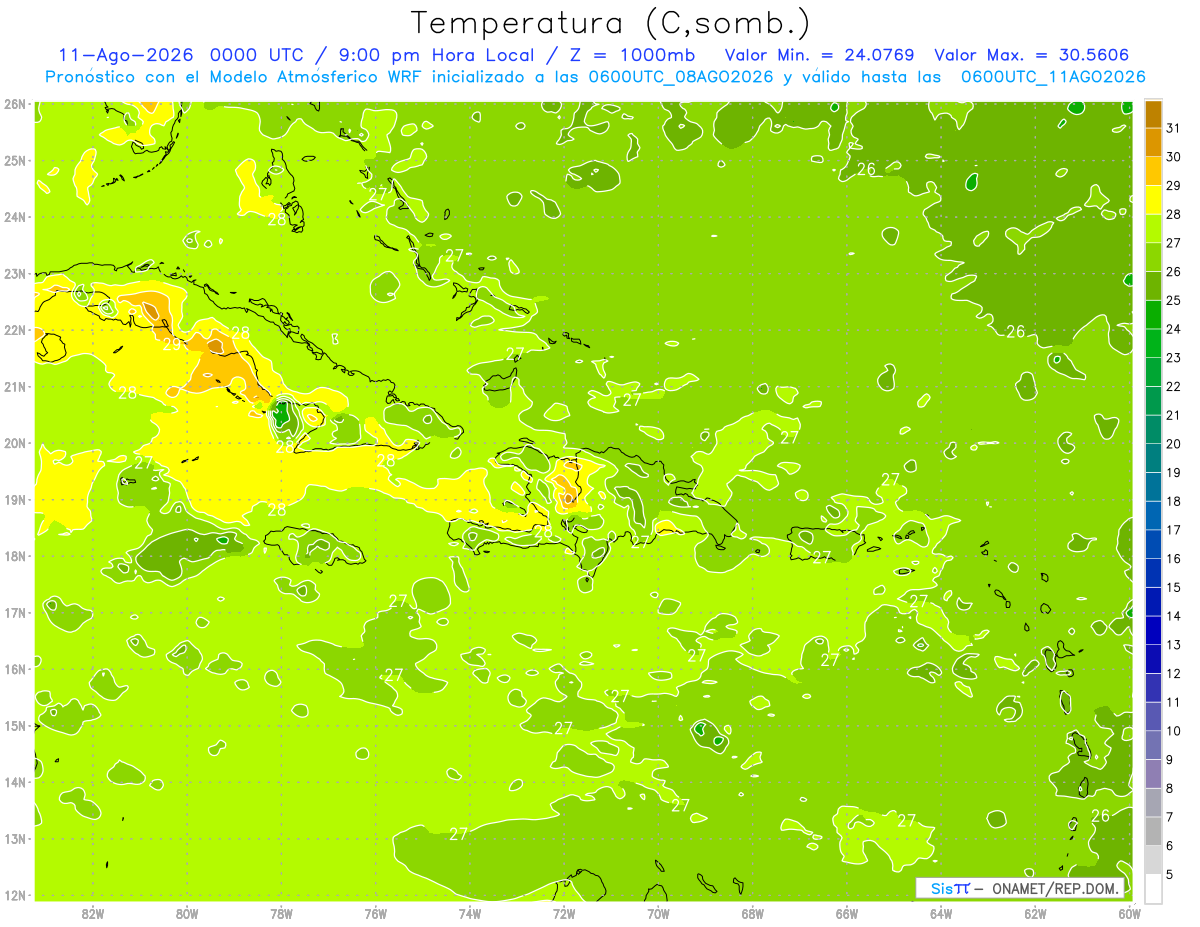The width and height of the screenshot is (1200, 927).
Task: Click the color scale value 10
Action: [x=1173, y=731]
